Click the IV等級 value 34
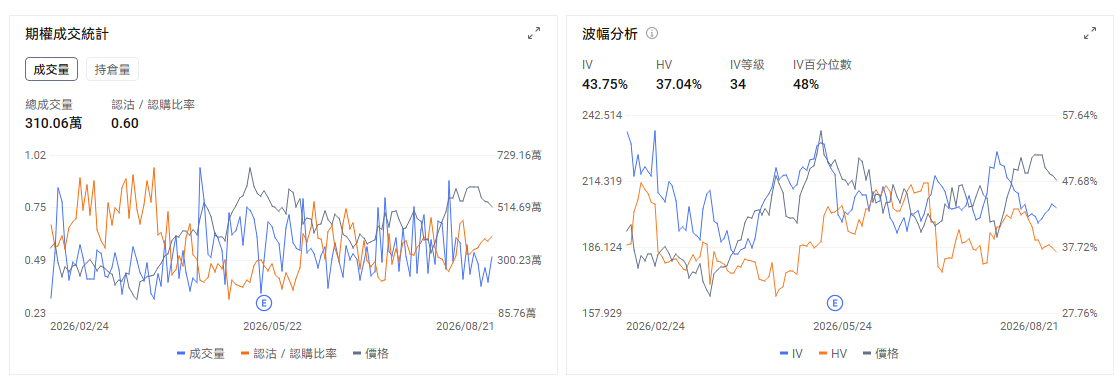Viewport: 1114px width, 376px height. tap(737, 85)
